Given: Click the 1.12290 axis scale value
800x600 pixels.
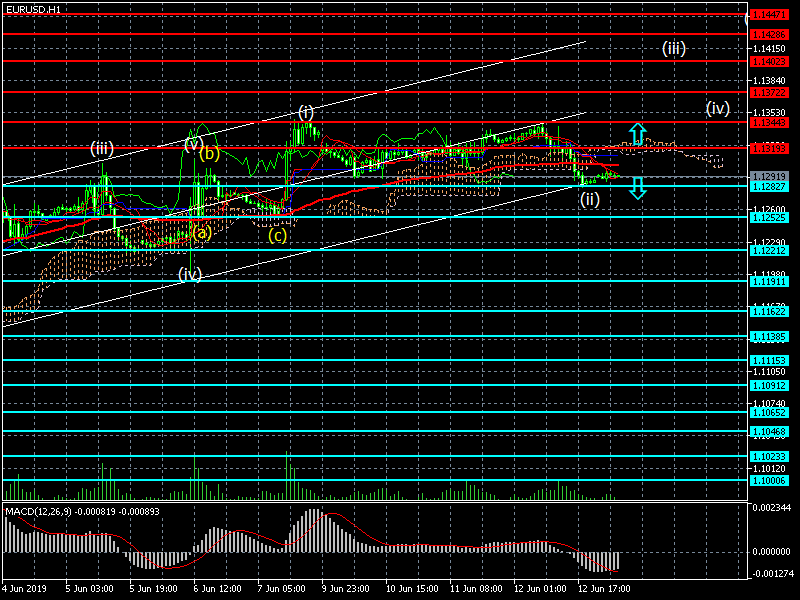Looking at the screenshot, I should (769, 241).
